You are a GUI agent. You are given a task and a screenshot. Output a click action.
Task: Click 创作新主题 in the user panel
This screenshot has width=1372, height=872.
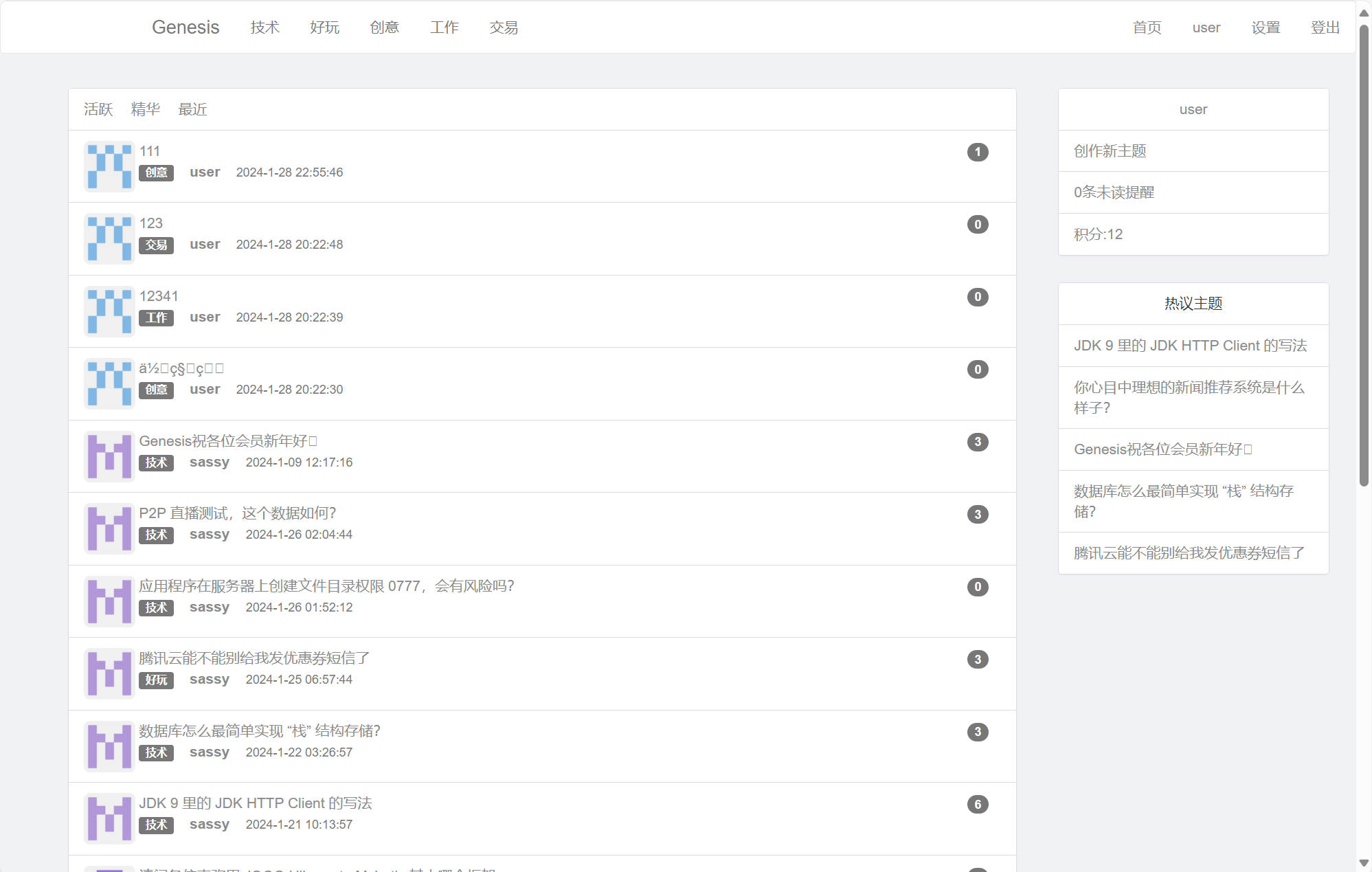1110,151
